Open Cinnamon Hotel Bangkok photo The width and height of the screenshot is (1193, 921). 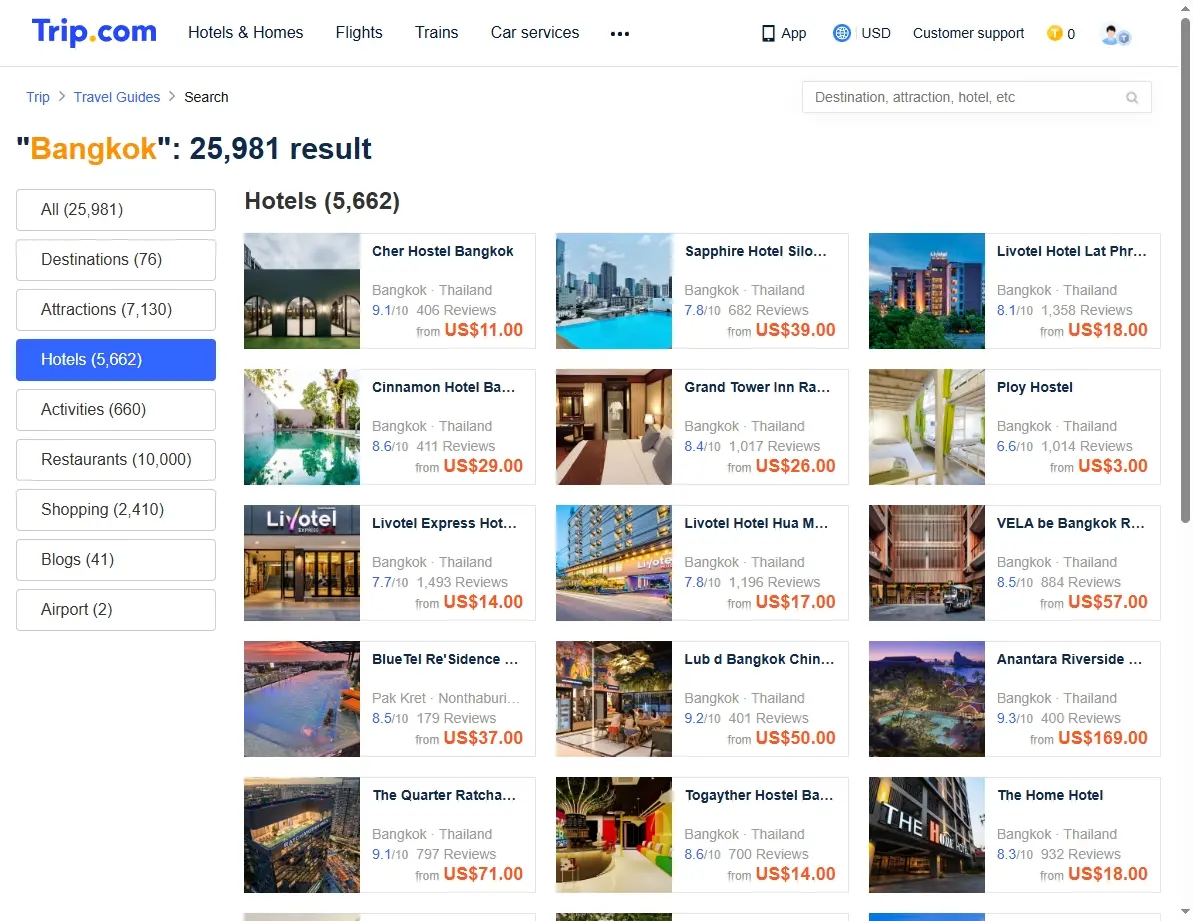click(302, 427)
